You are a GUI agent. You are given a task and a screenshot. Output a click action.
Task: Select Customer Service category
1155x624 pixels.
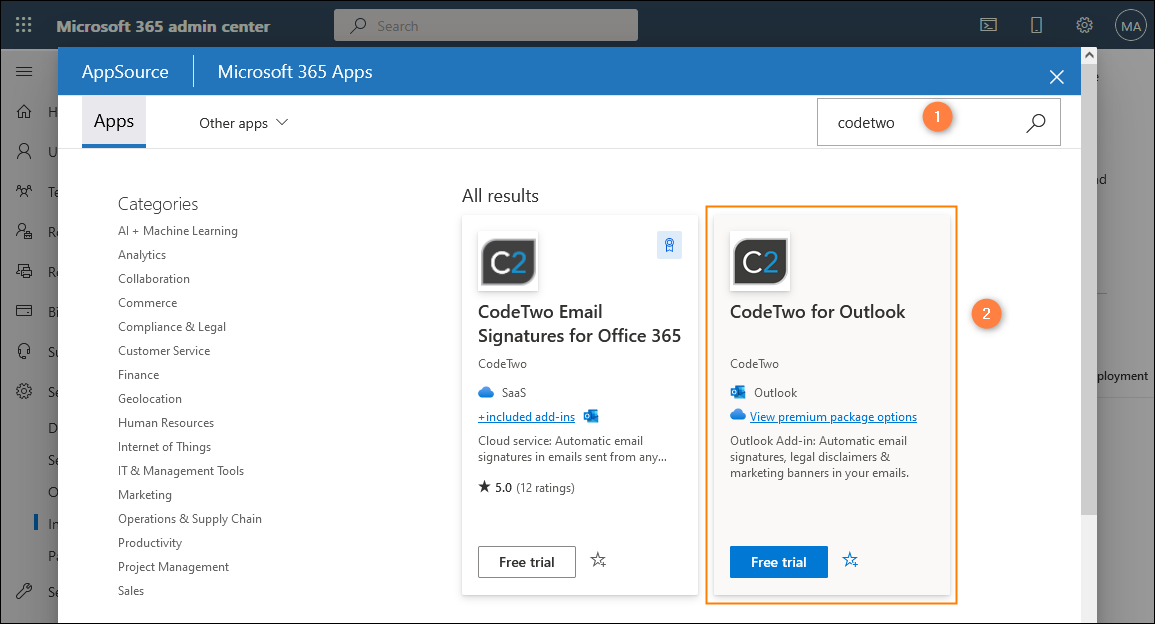click(164, 351)
